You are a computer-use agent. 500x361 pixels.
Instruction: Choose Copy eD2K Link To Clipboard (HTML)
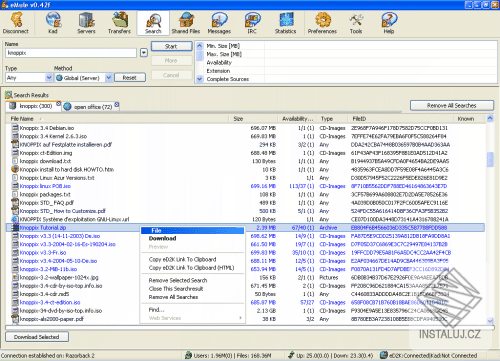tap(193, 268)
